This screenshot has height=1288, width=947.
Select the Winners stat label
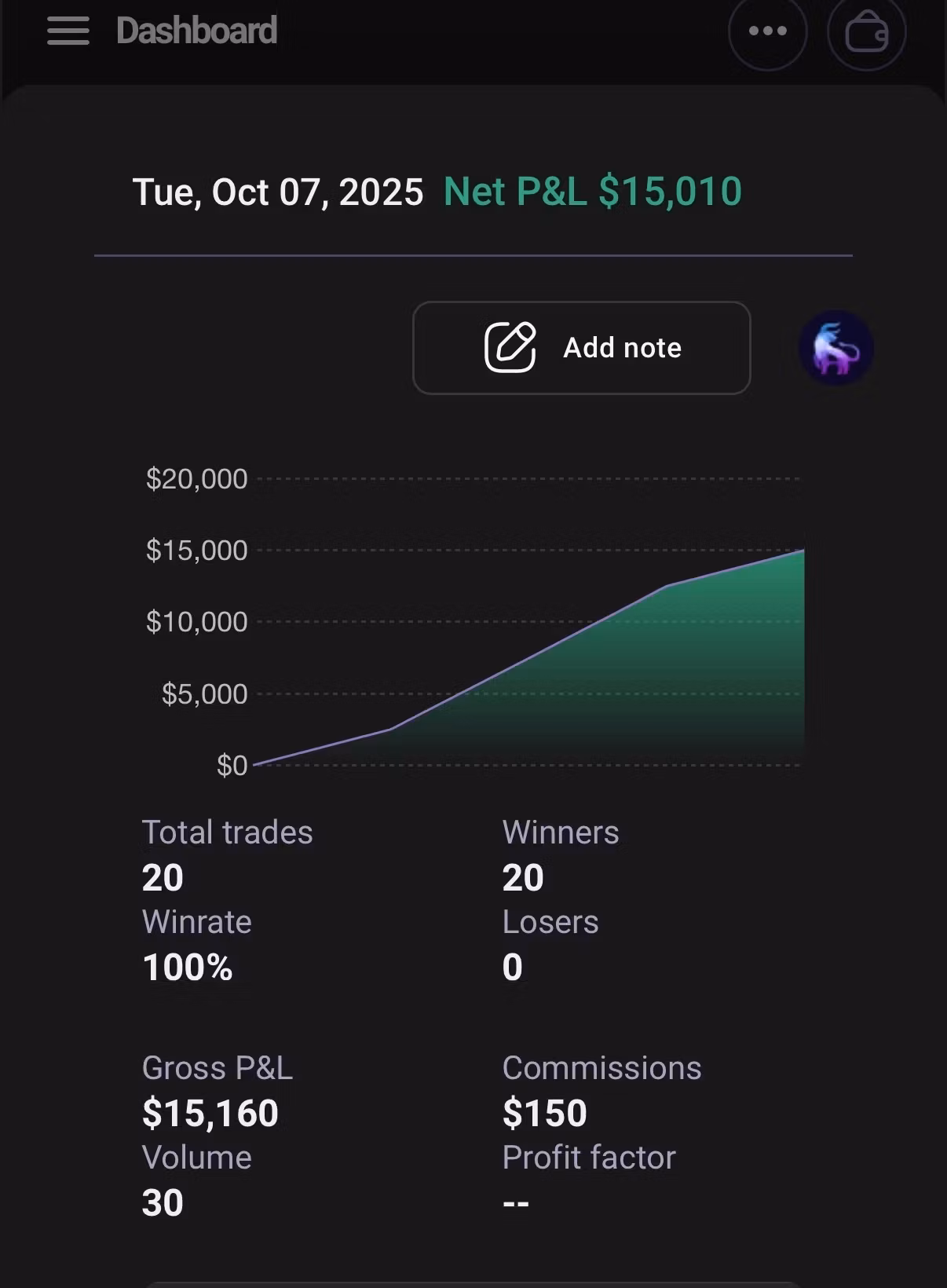pyautogui.click(x=561, y=832)
